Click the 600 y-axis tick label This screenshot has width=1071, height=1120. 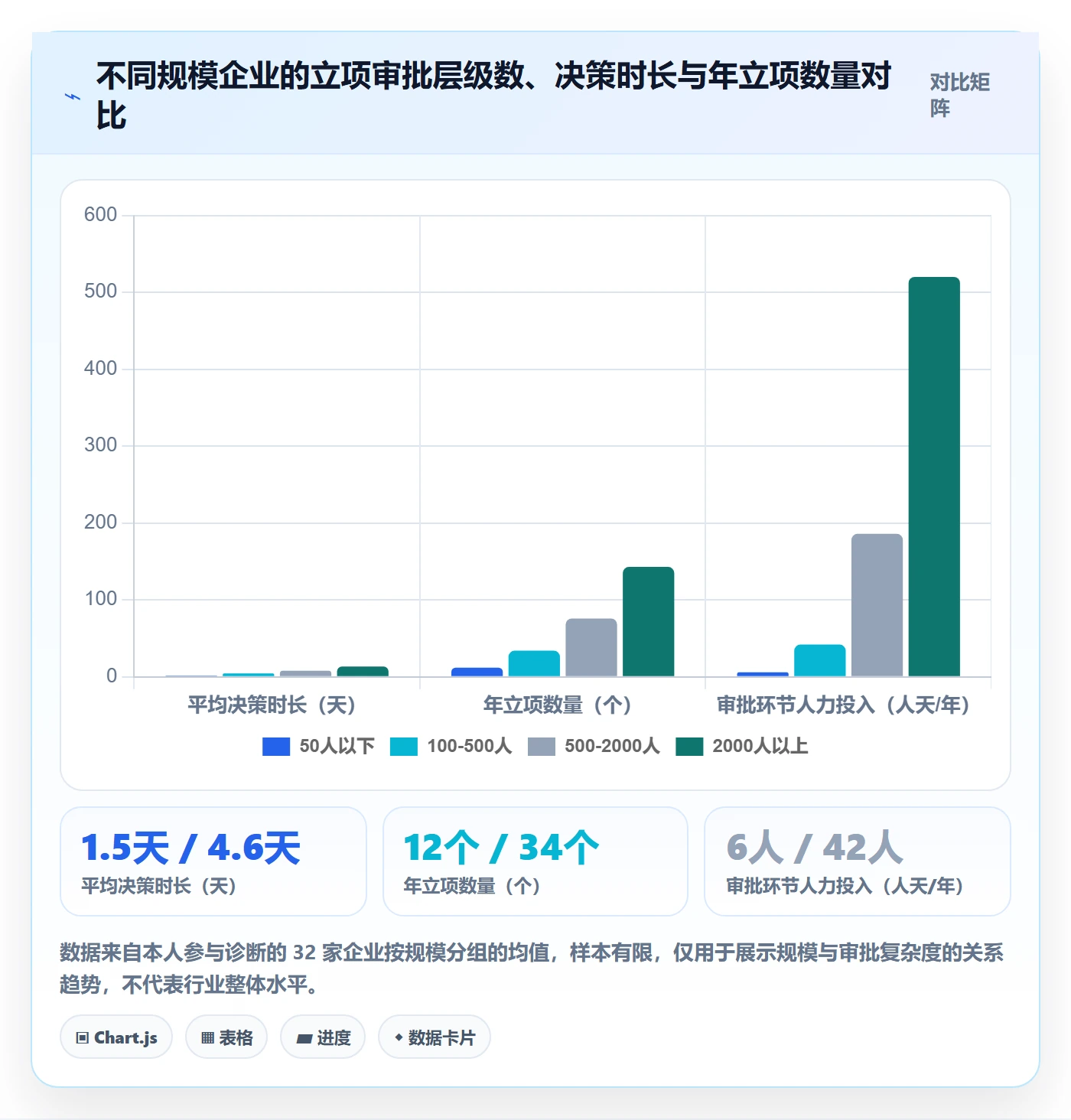(x=100, y=215)
